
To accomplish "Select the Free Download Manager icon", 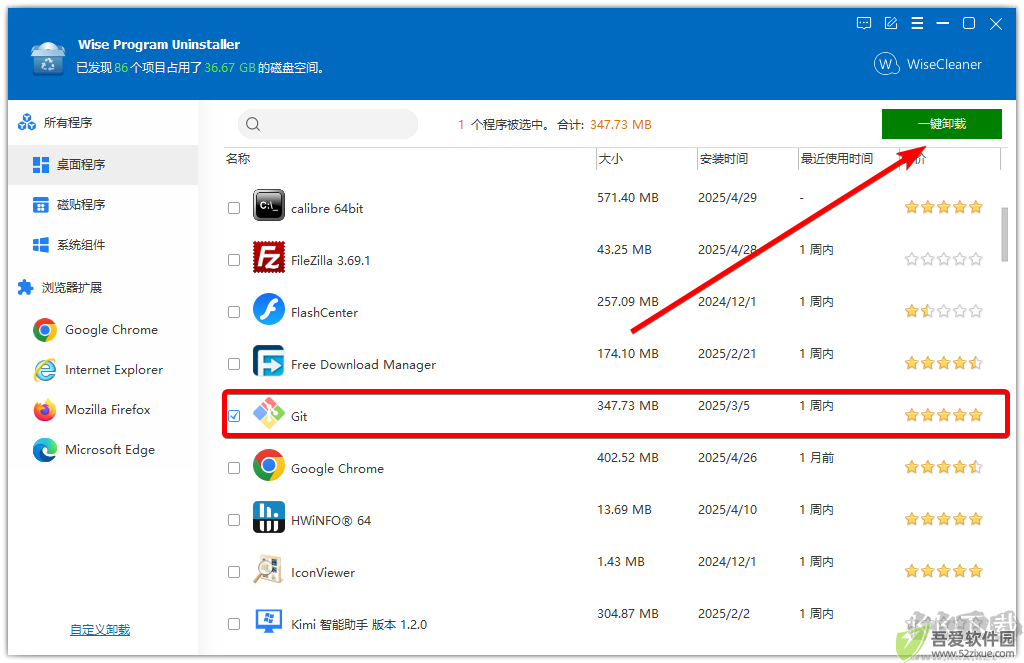I will 268,361.
